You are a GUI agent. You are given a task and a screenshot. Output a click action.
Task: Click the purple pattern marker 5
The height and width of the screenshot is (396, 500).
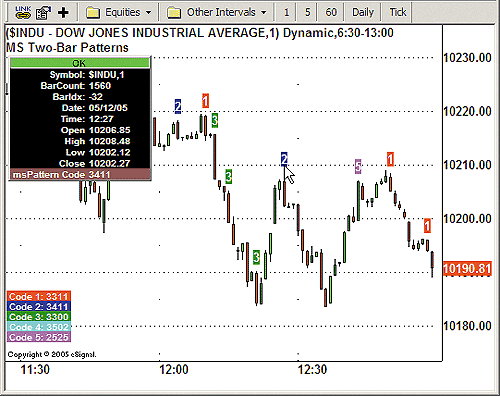(358, 166)
